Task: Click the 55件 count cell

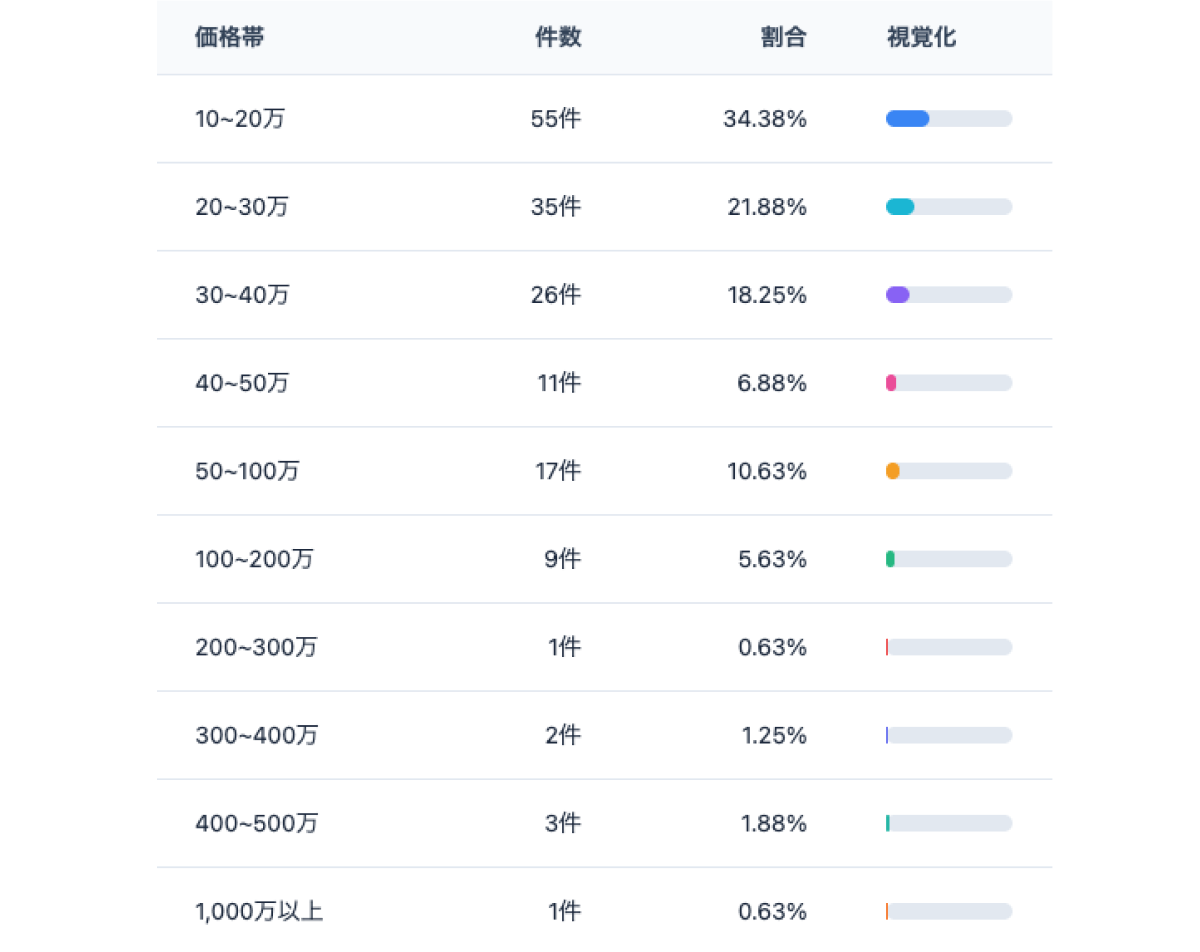Action: coord(555,119)
